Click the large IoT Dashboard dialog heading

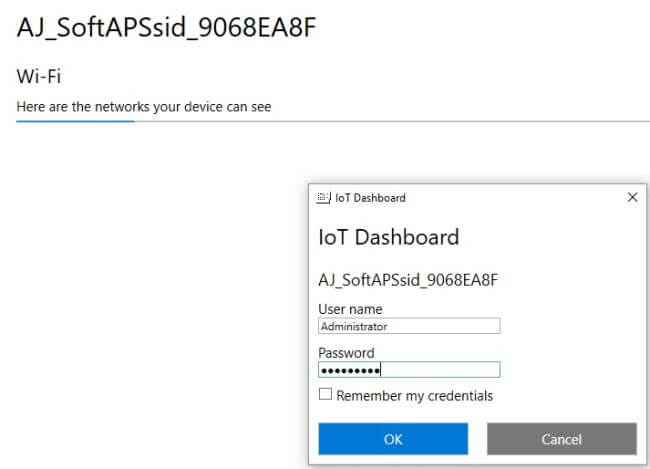388,237
